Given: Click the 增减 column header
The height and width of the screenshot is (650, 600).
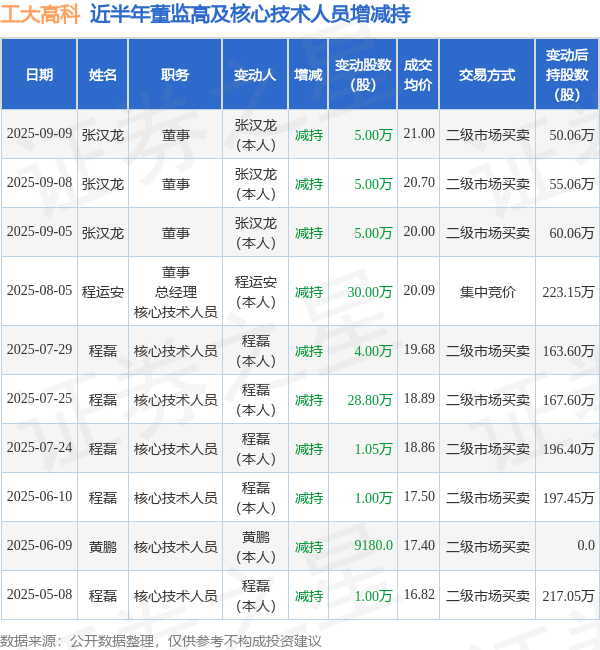Looking at the screenshot, I should (308, 75).
